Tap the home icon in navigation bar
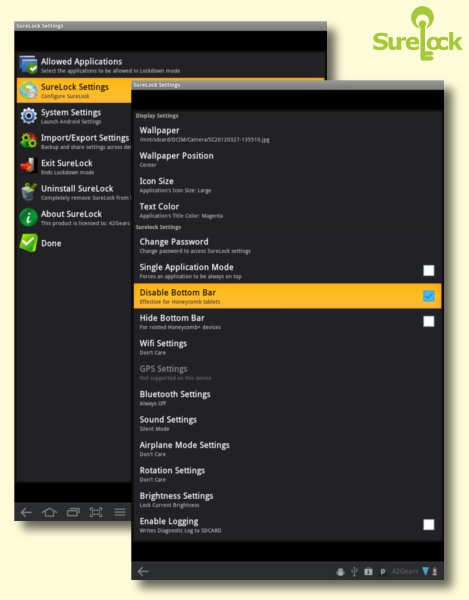 (x=49, y=512)
